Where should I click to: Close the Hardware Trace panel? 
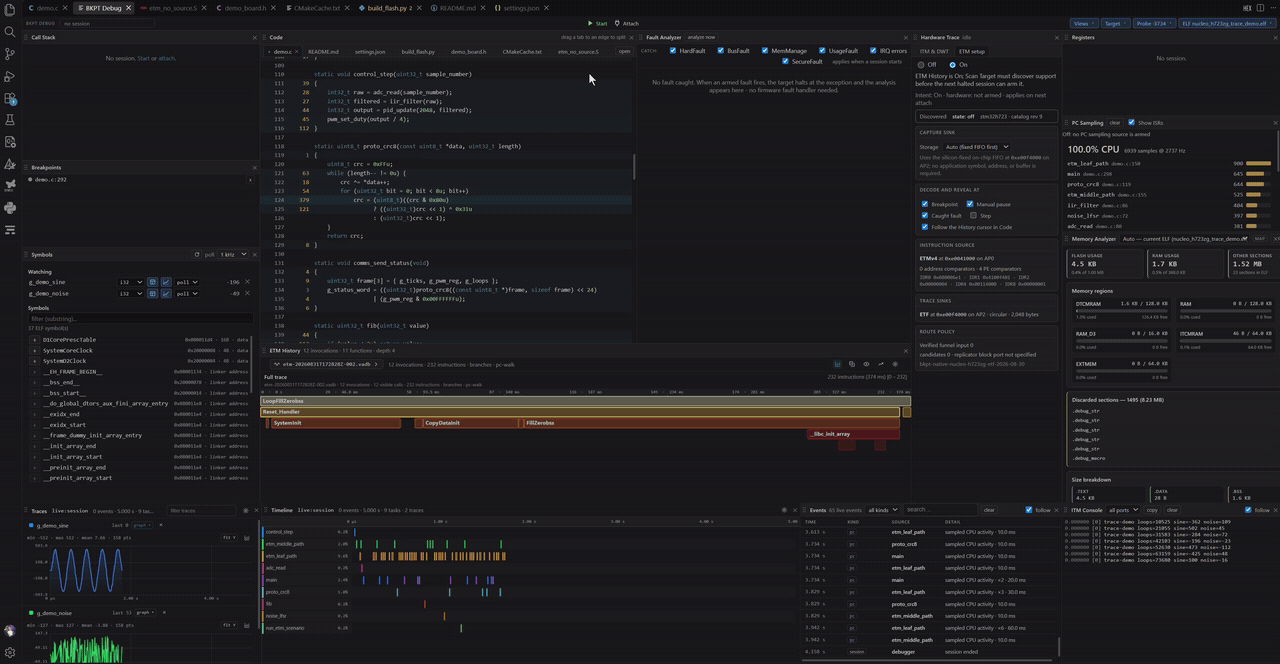[x=1056, y=37]
